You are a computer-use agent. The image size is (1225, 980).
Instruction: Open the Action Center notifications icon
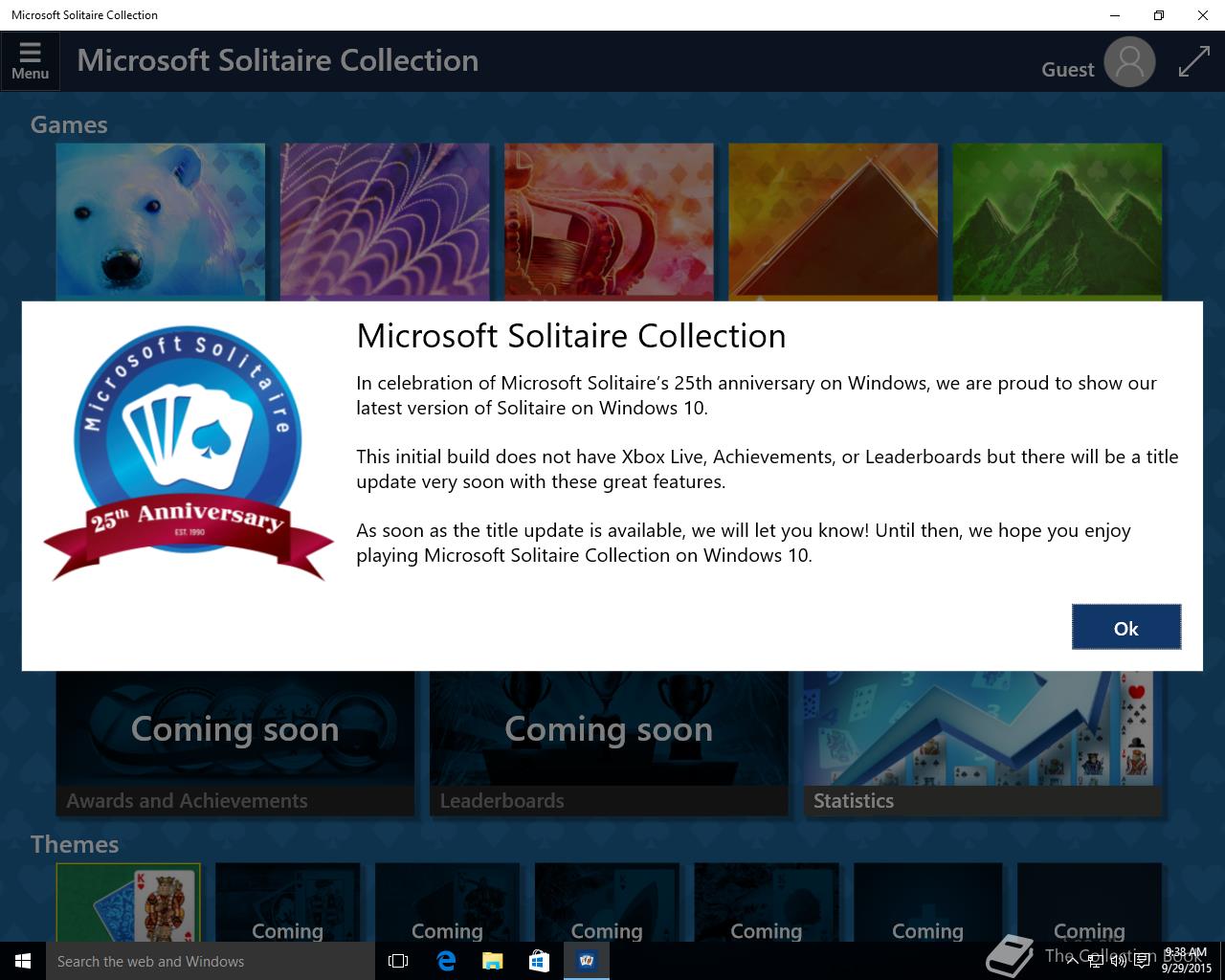1142,961
